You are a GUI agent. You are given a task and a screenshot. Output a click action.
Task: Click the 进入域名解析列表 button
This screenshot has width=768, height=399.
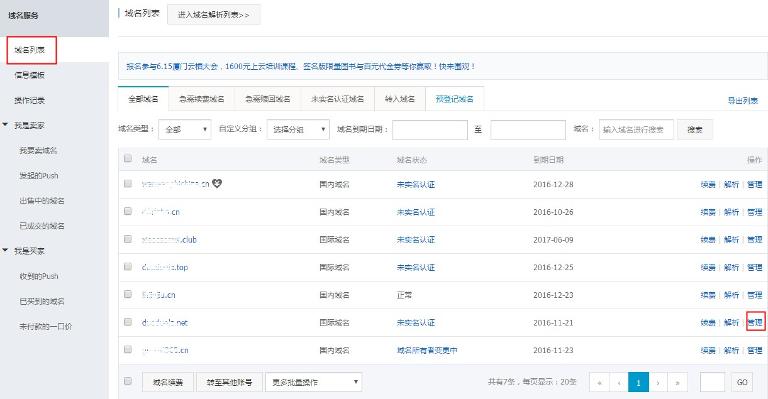click(x=214, y=15)
